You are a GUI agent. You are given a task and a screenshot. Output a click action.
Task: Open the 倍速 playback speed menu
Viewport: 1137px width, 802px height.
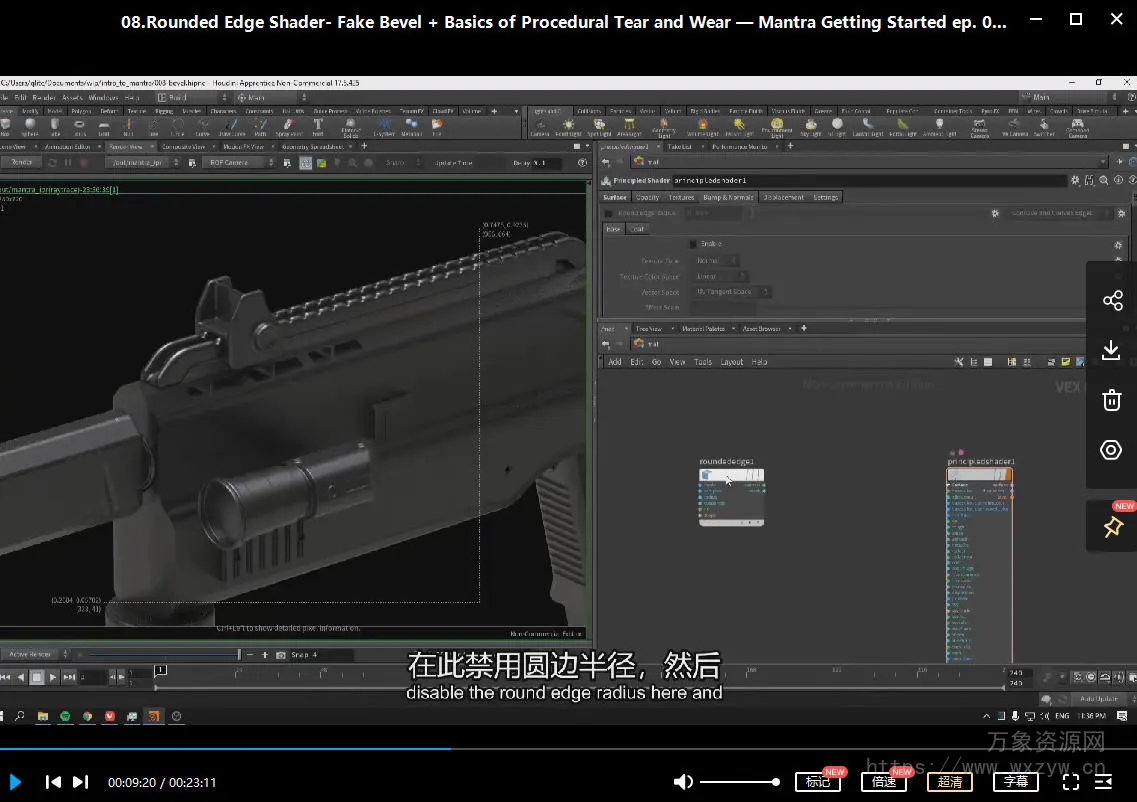click(883, 782)
